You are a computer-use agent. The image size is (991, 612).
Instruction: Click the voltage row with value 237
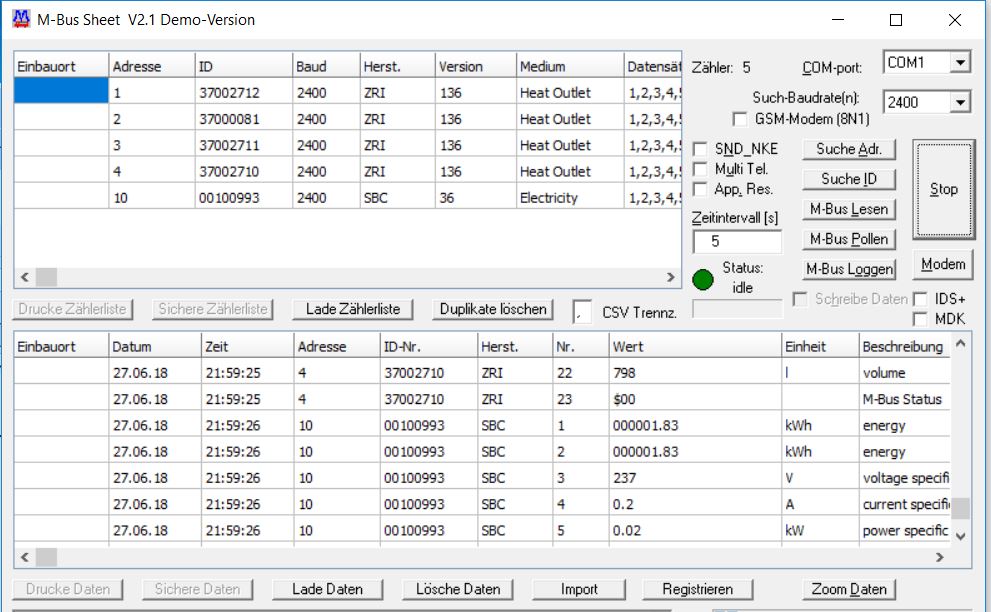click(482, 478)
